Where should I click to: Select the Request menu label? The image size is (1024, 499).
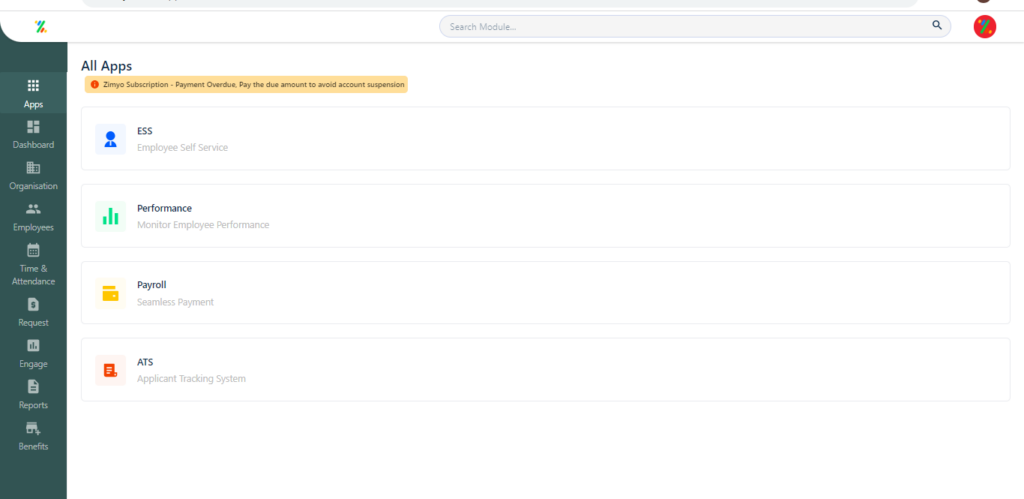(33, 323)
